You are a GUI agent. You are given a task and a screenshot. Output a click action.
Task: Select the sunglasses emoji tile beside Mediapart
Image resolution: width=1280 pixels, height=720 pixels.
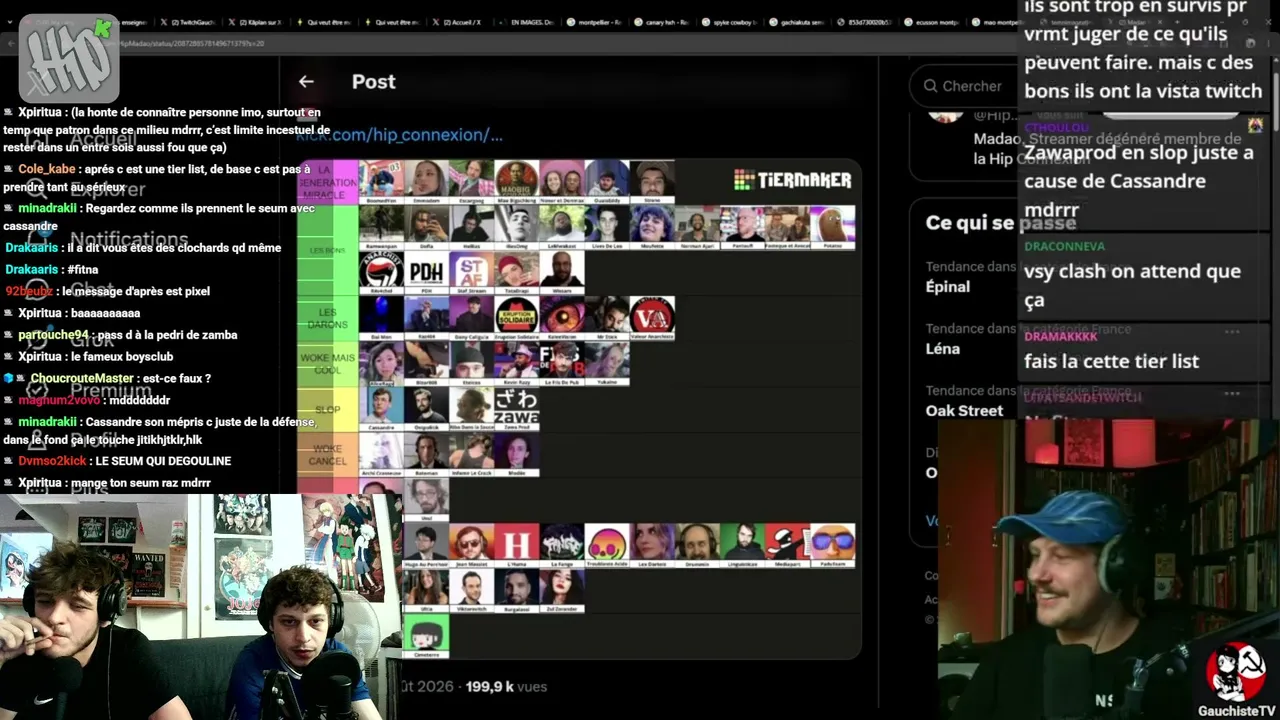(x=832, y=545)
